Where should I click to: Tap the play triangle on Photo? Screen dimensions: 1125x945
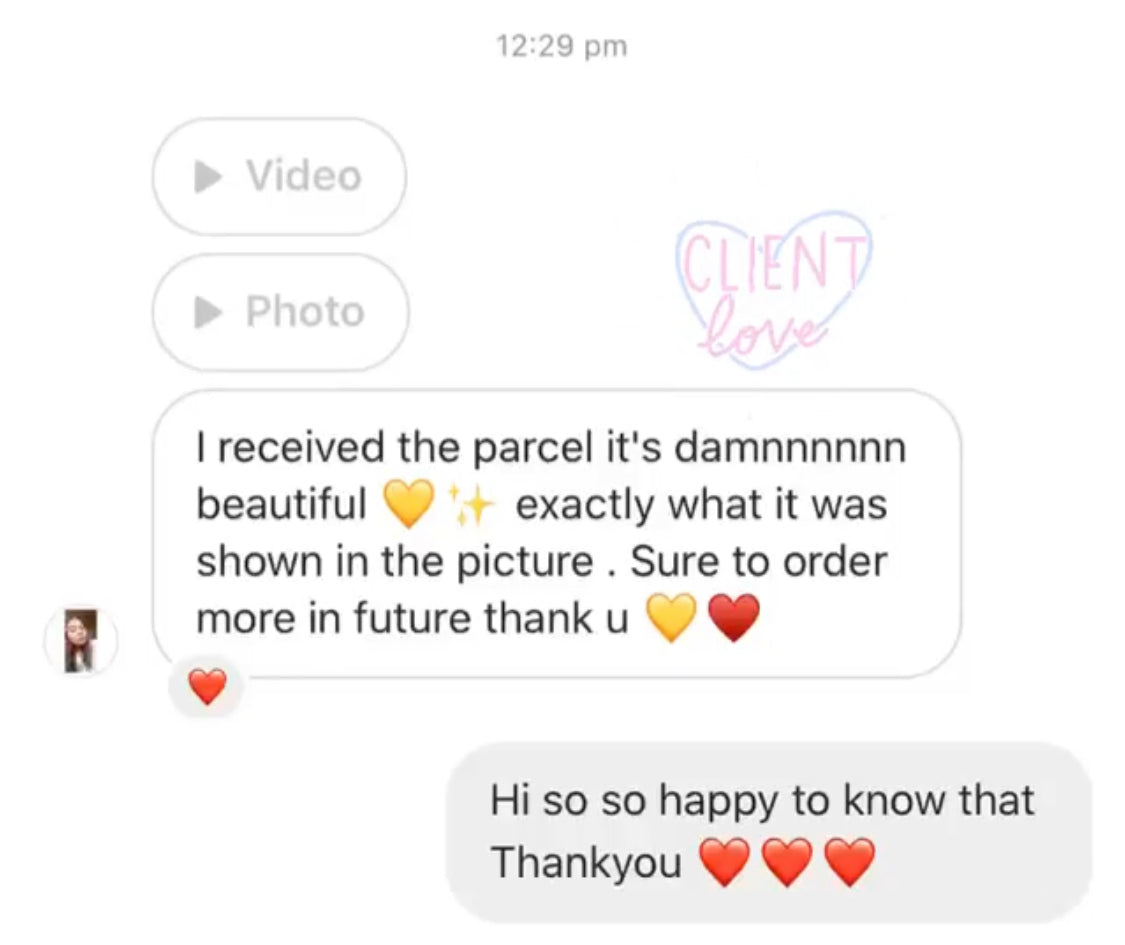(x=208, y=312)
